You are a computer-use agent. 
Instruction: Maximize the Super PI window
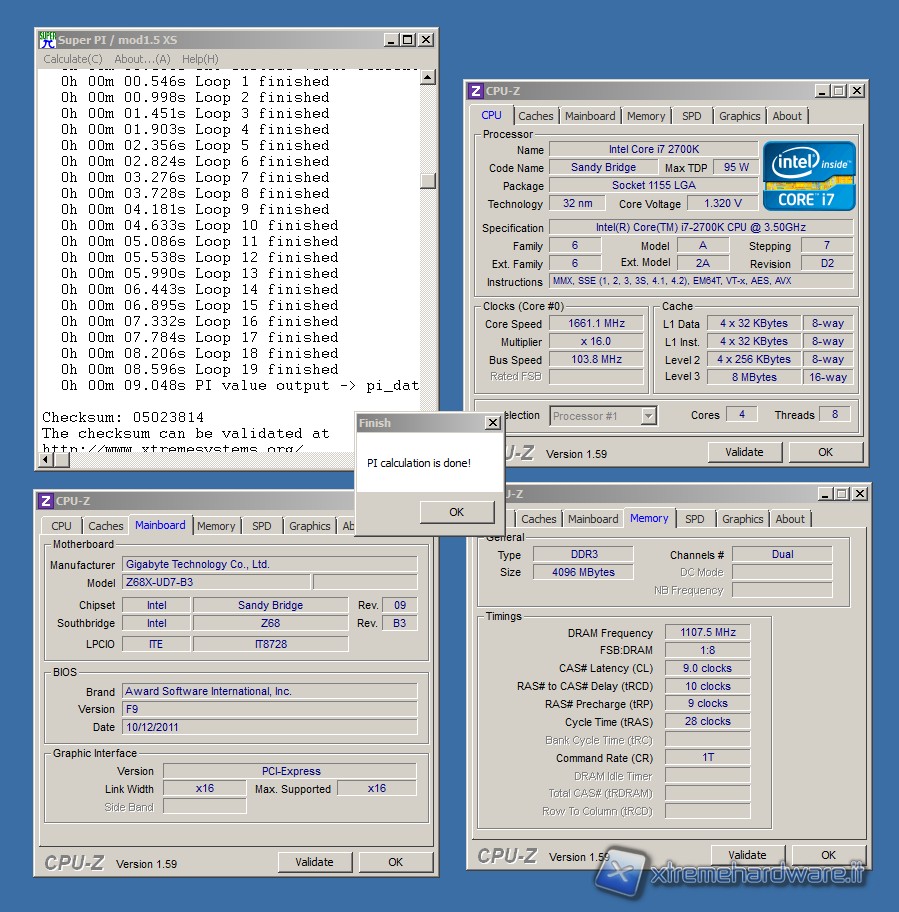pos(408,40)
